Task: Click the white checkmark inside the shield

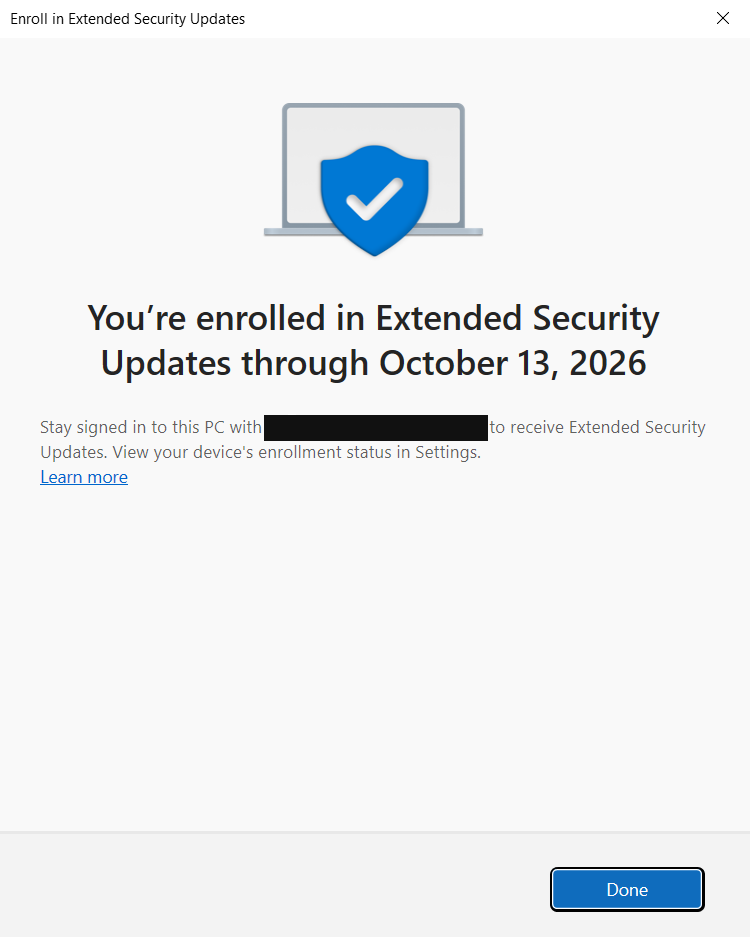Action: click(x=373, y=200)
